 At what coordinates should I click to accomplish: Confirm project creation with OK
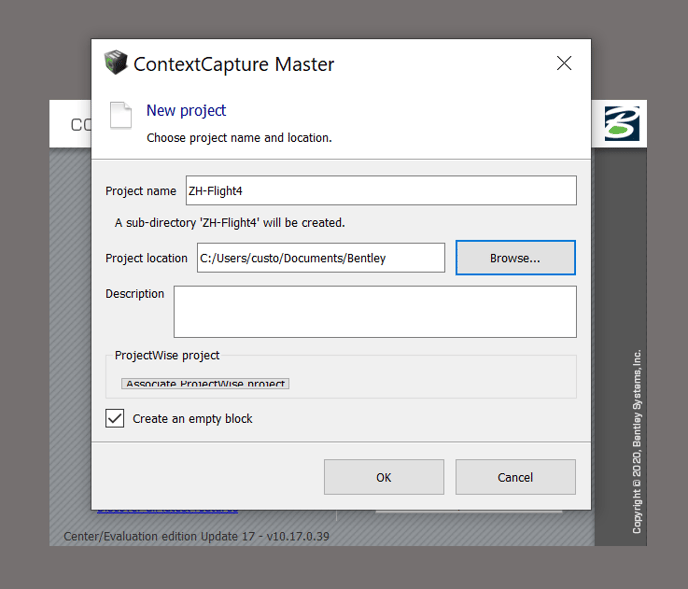coord(384,477)
